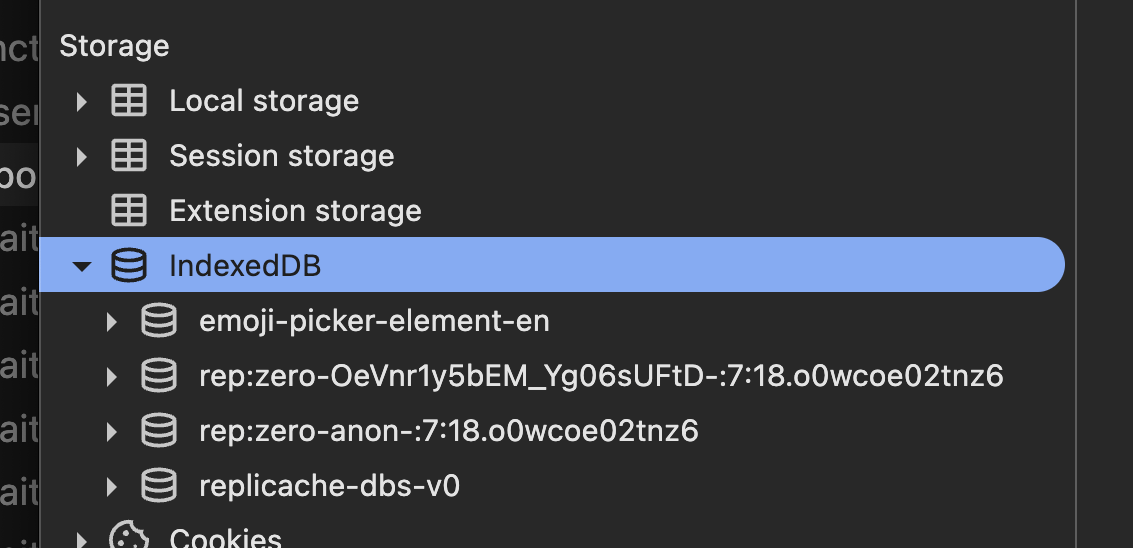Expand the replicache-dbs-v0 database

[x=112, y=486]
